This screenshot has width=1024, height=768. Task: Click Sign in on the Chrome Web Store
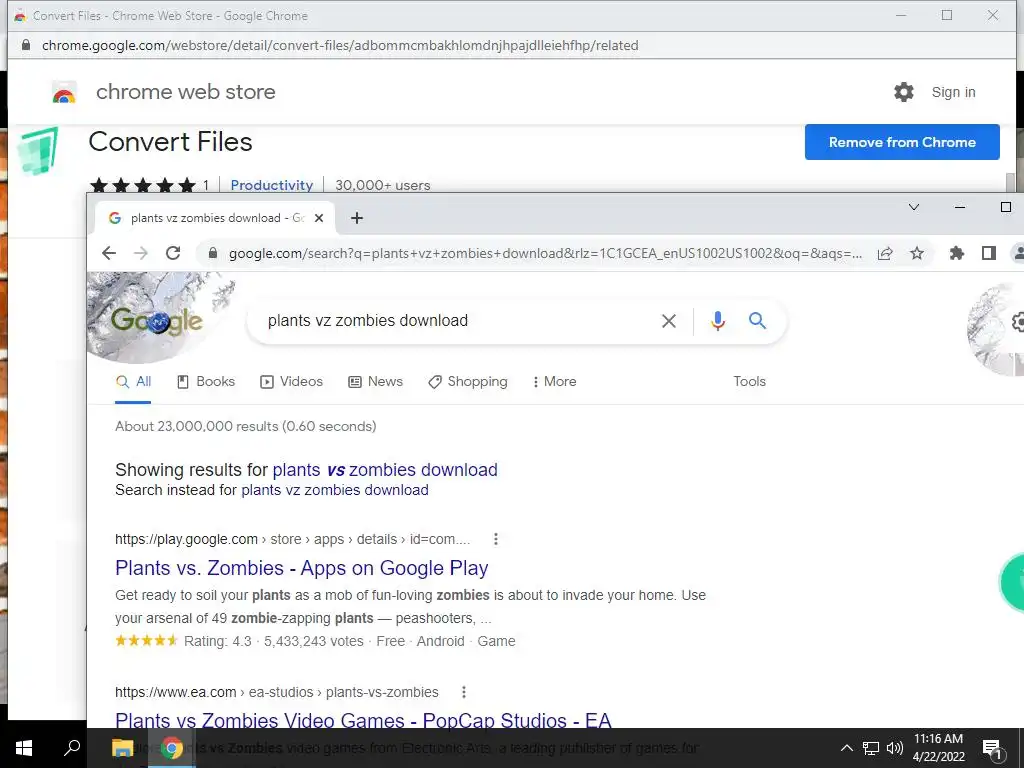point(953,93)
